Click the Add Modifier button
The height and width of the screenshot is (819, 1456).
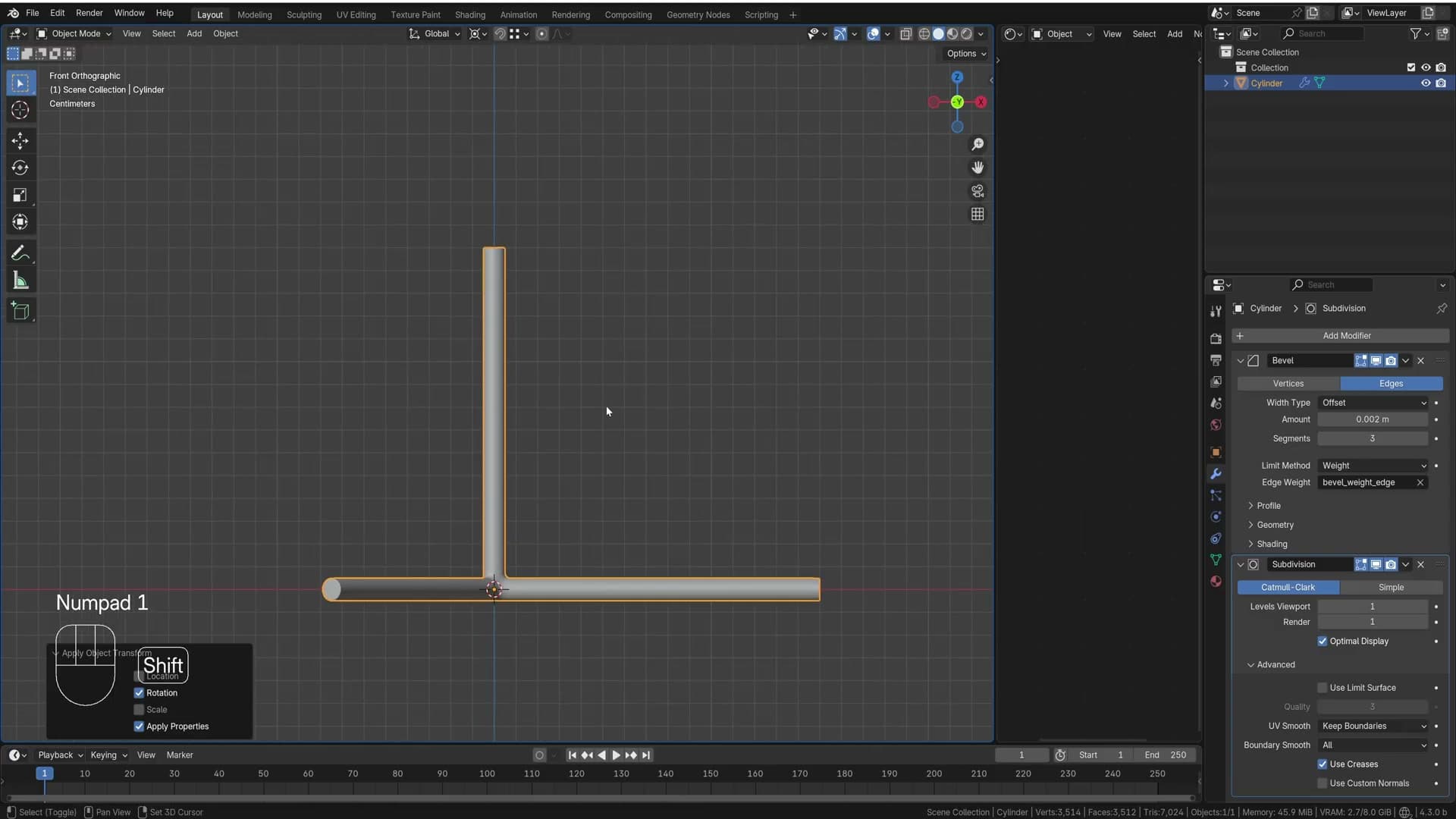pos(1340,336)
